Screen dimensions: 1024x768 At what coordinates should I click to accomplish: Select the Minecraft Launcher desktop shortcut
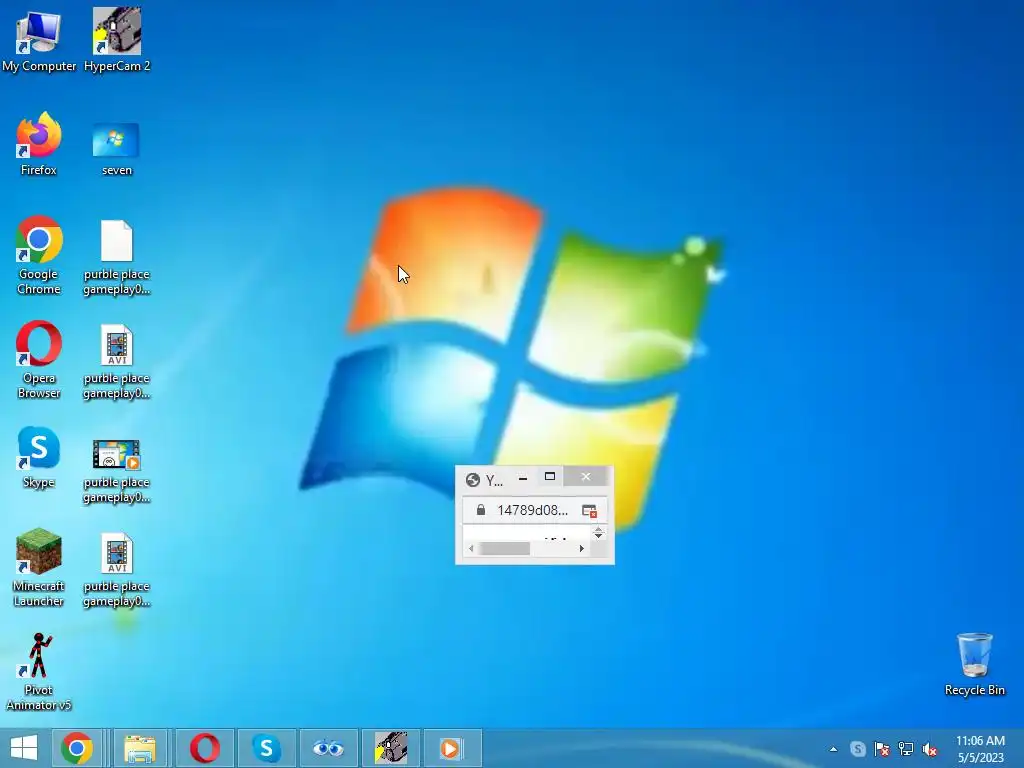tap(39, 568)
